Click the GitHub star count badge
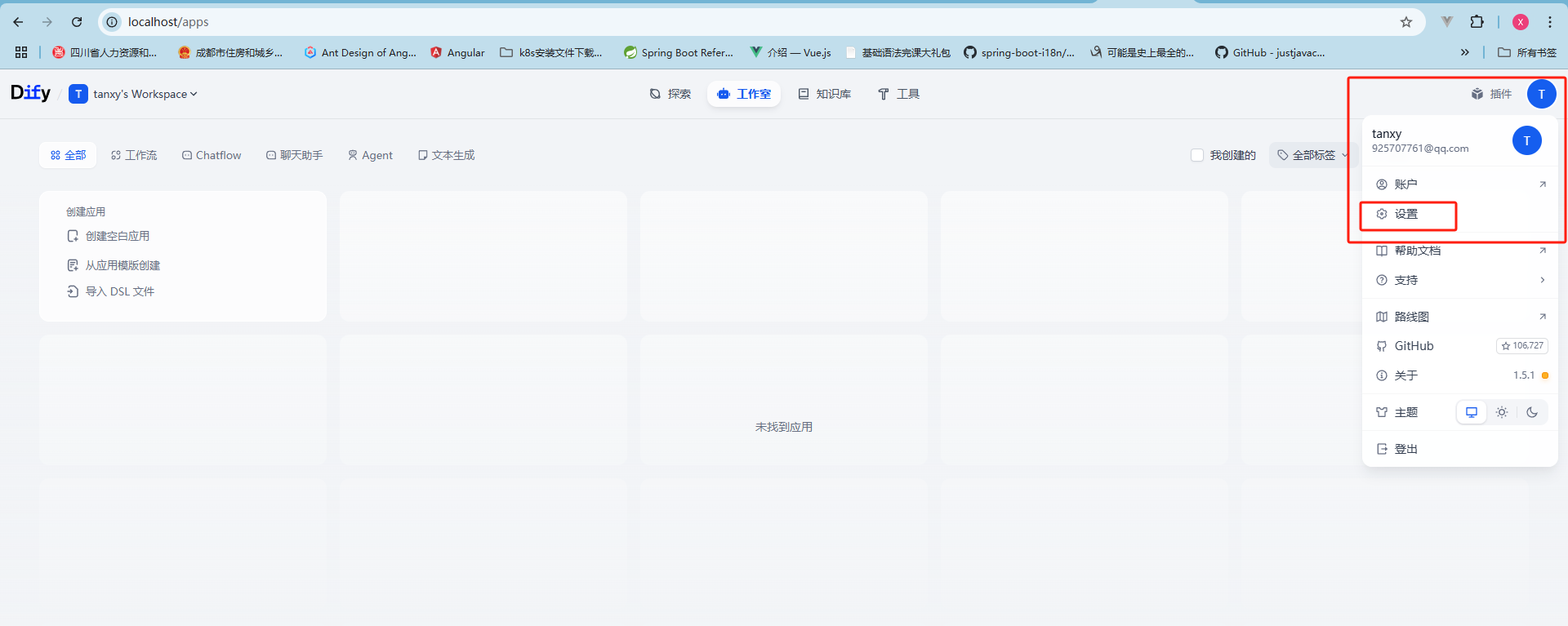Viewport: 1568px width, 626px height. click(x=1522, y=346)
